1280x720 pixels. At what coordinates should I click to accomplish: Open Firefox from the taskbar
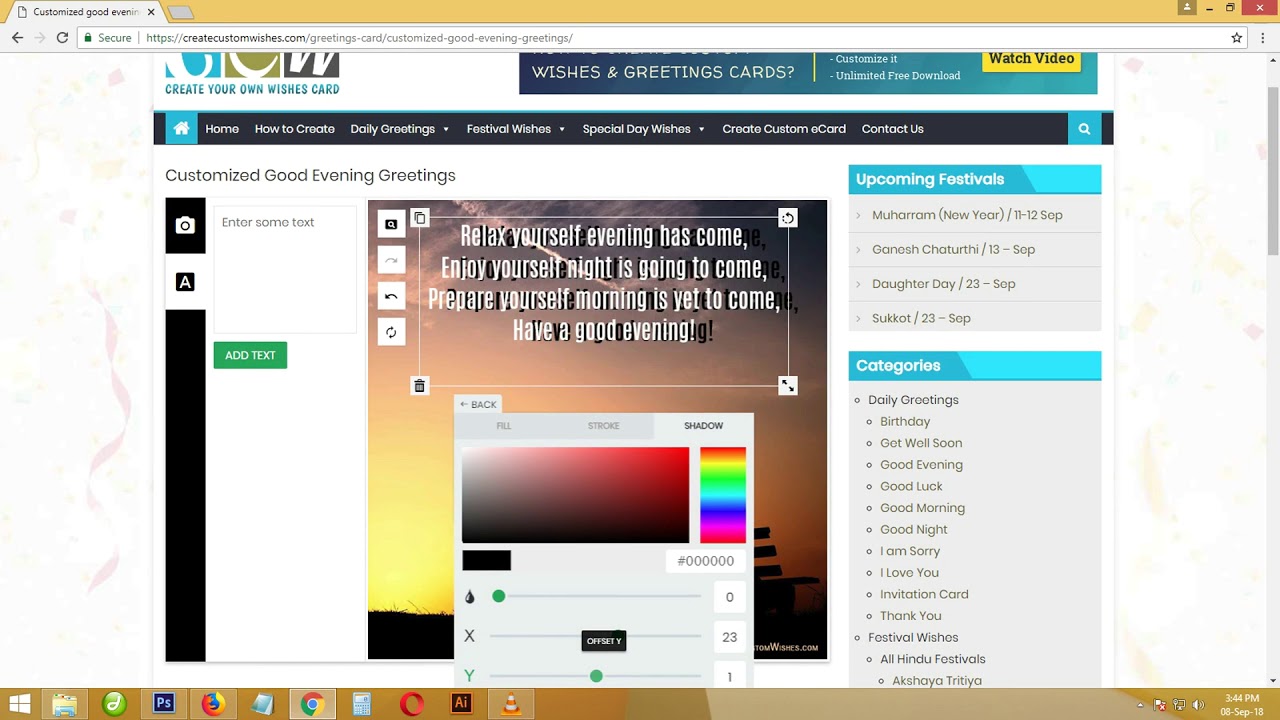tap(213, 704)
